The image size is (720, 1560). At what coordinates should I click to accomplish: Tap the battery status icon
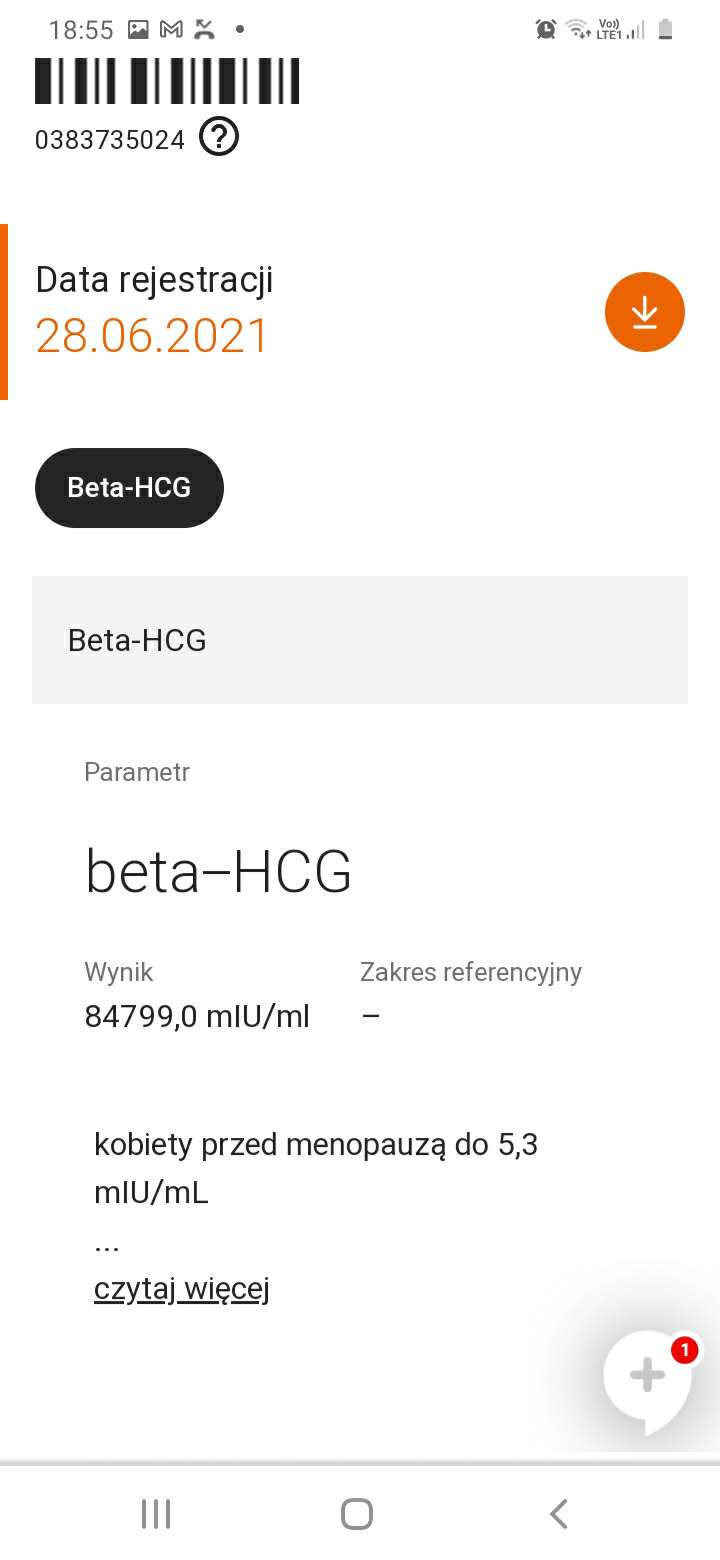[x=665, y=29]
